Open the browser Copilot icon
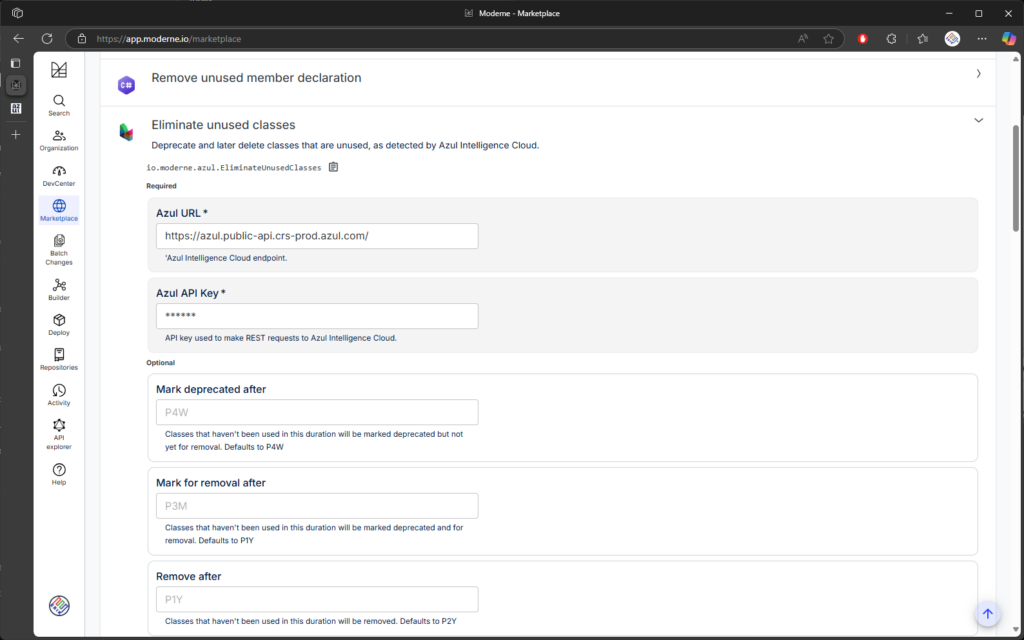Viewport: 1024px width, 640px height. [1008, 38]
